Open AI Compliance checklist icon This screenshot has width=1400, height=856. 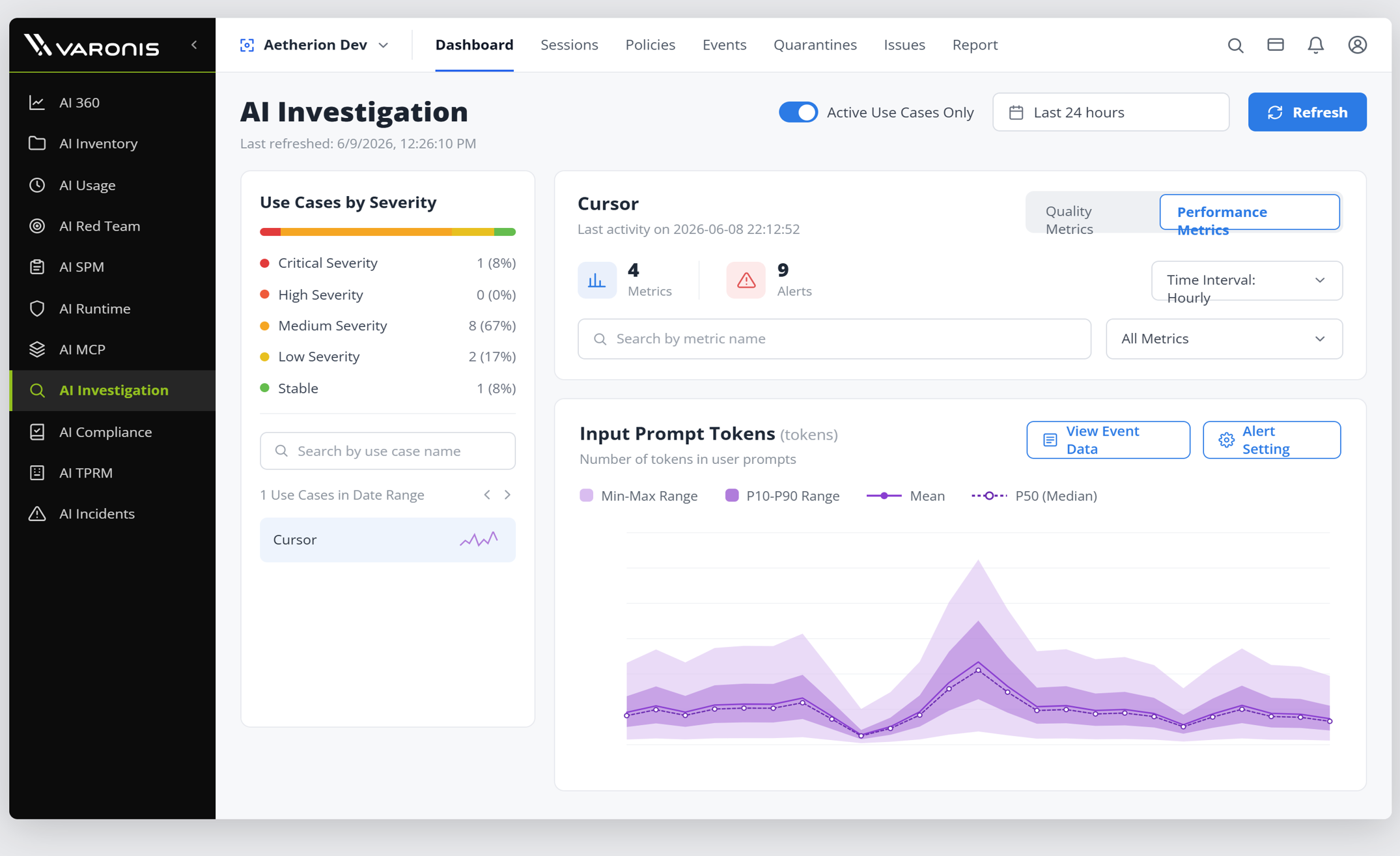click(x=37, y=432)
